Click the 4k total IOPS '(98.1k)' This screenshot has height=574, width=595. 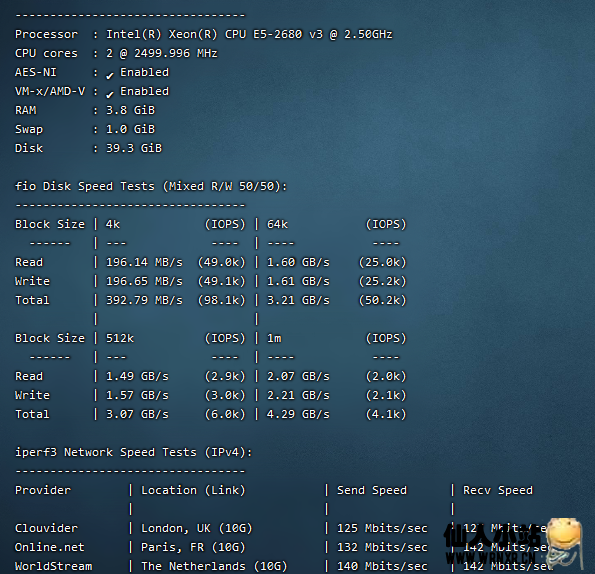click(x=222, y=300)
